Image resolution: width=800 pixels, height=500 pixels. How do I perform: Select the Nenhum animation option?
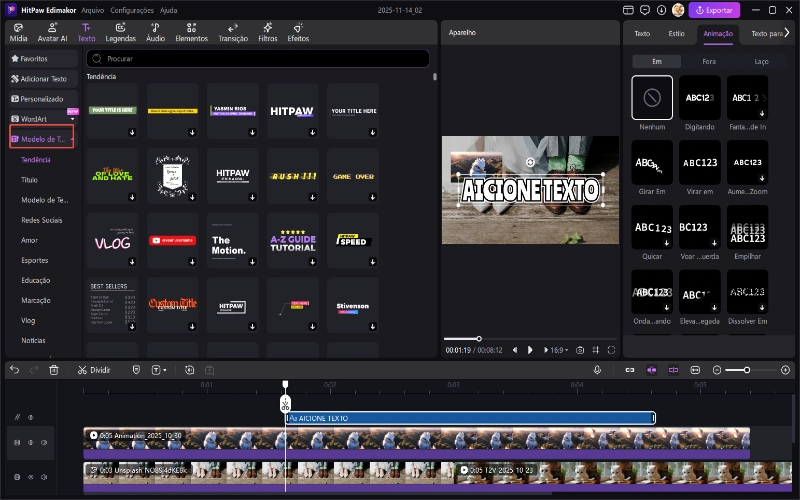coord(652,98)
